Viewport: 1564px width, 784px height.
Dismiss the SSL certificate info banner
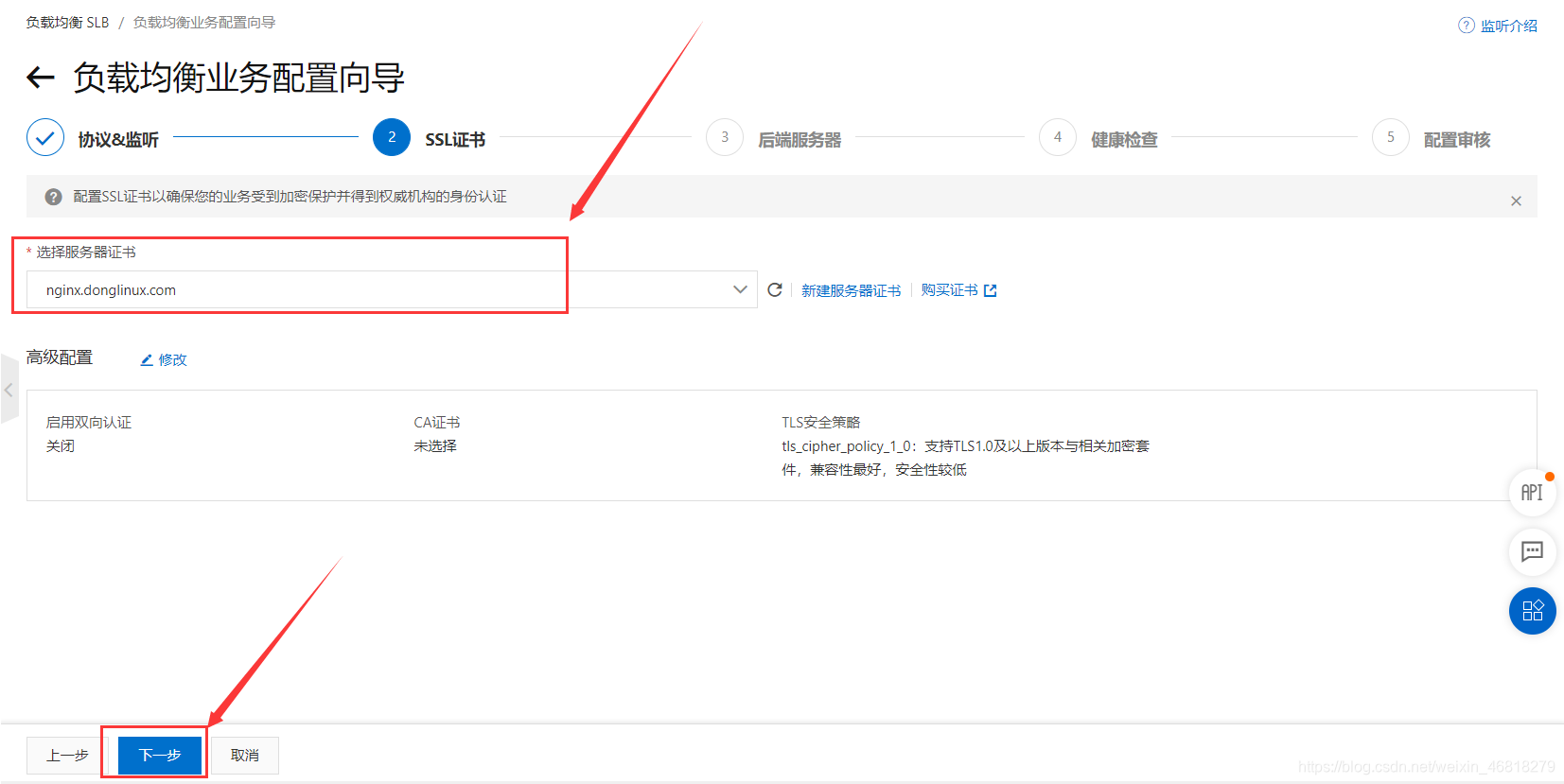(x=1516, y=200)
